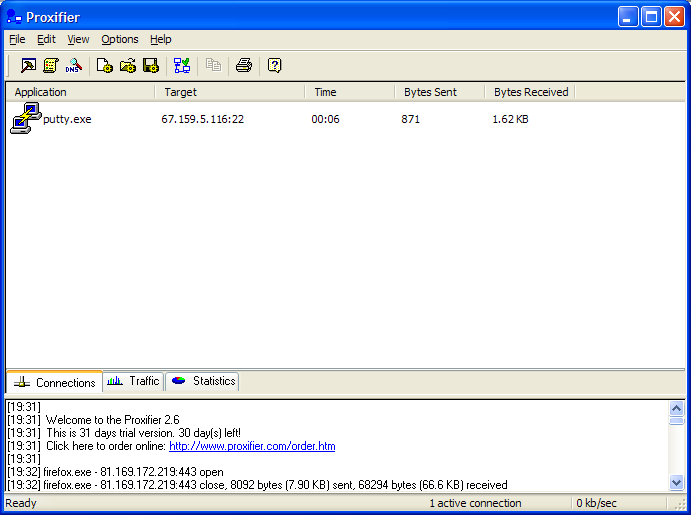Click the New Profile toolbar icon
691x515 pixels.
[x=104, y=66]
